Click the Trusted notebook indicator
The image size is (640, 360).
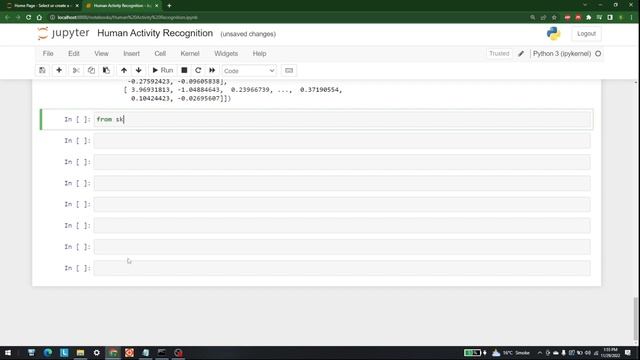pyautogui.click(x=499, y=53)
